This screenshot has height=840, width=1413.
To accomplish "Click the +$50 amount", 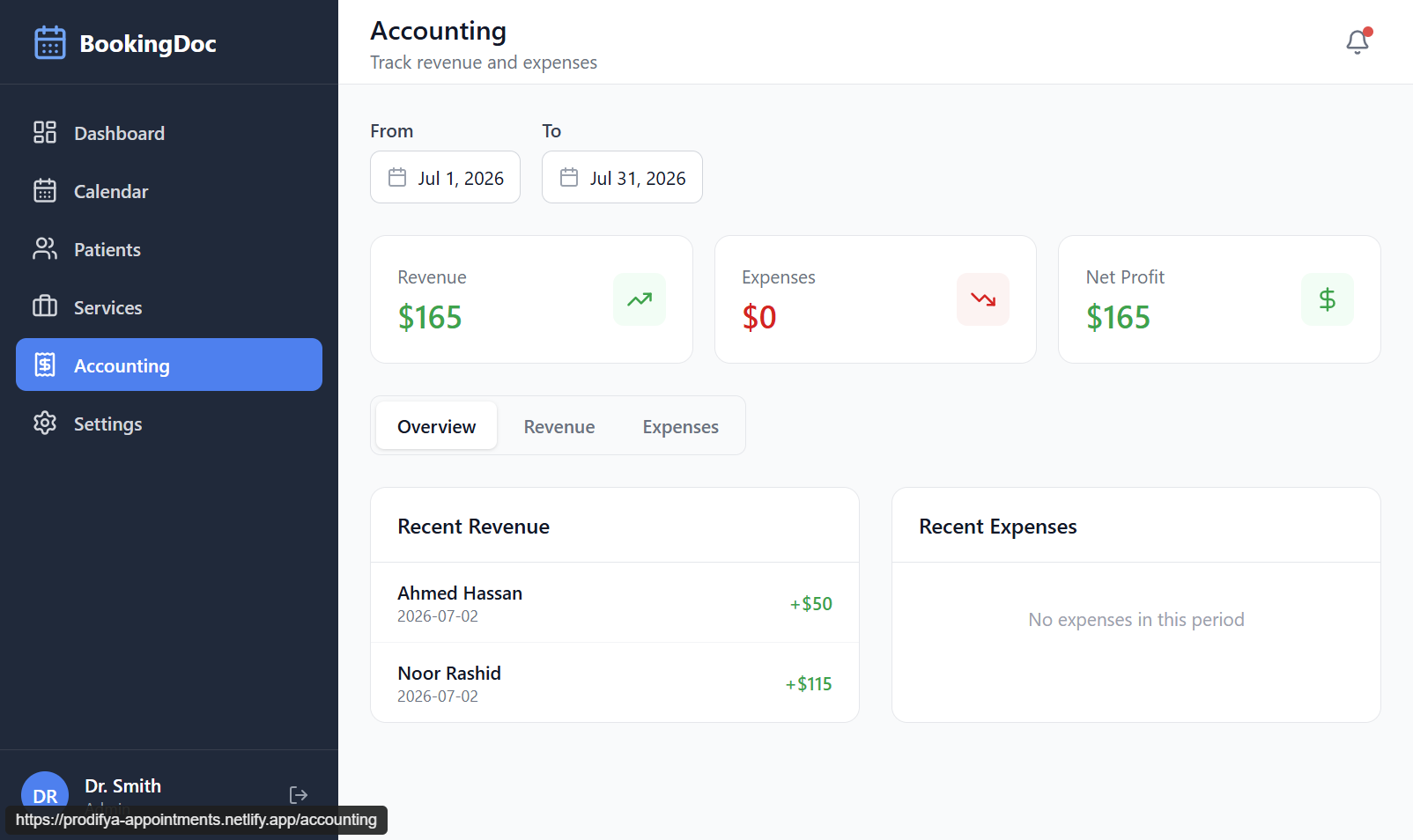I will pos(811,604).
